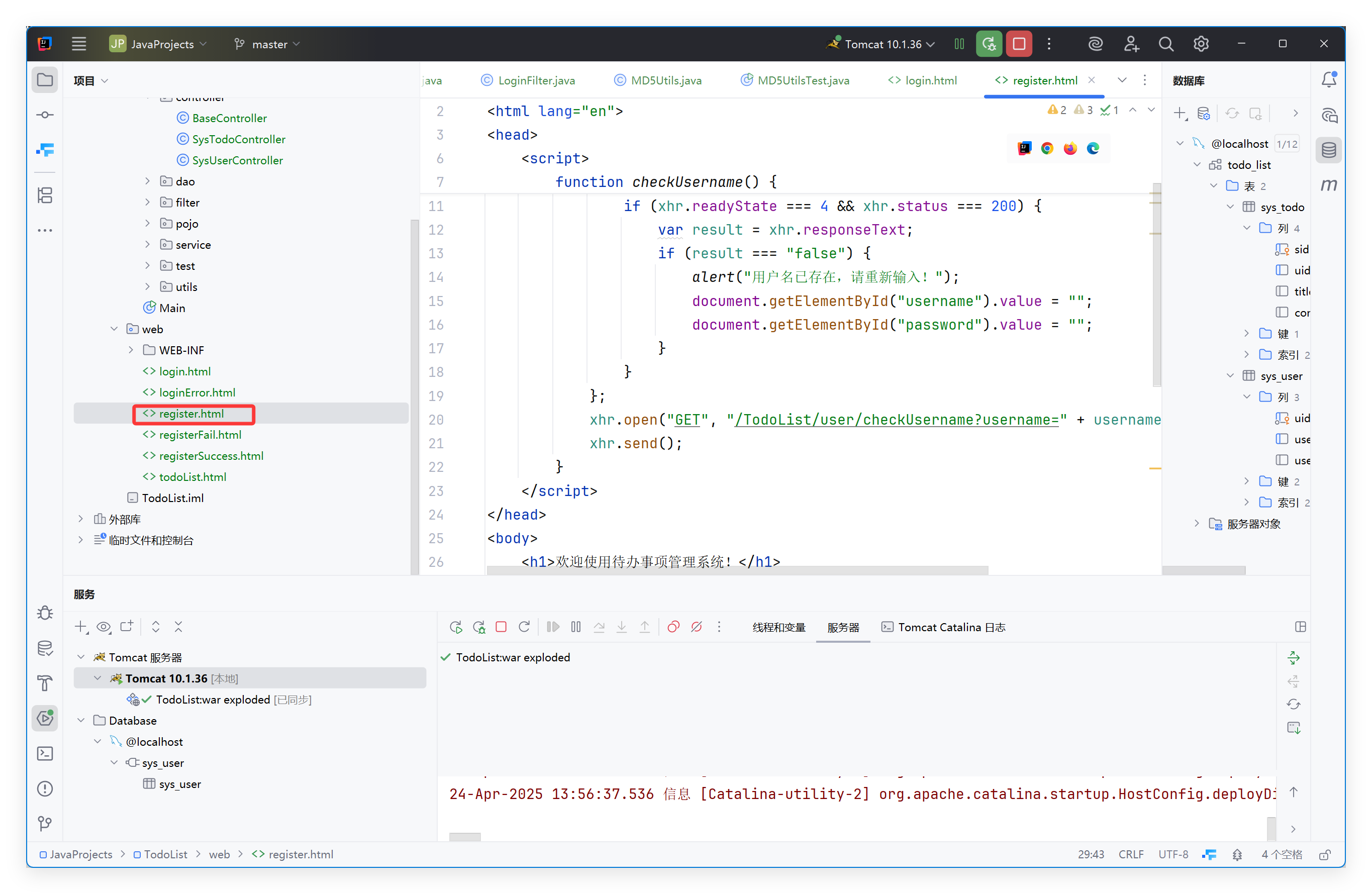Click CRLF line separator in status bar
This screenshot has height=894, width=1372.
(x=1131, y=854)
